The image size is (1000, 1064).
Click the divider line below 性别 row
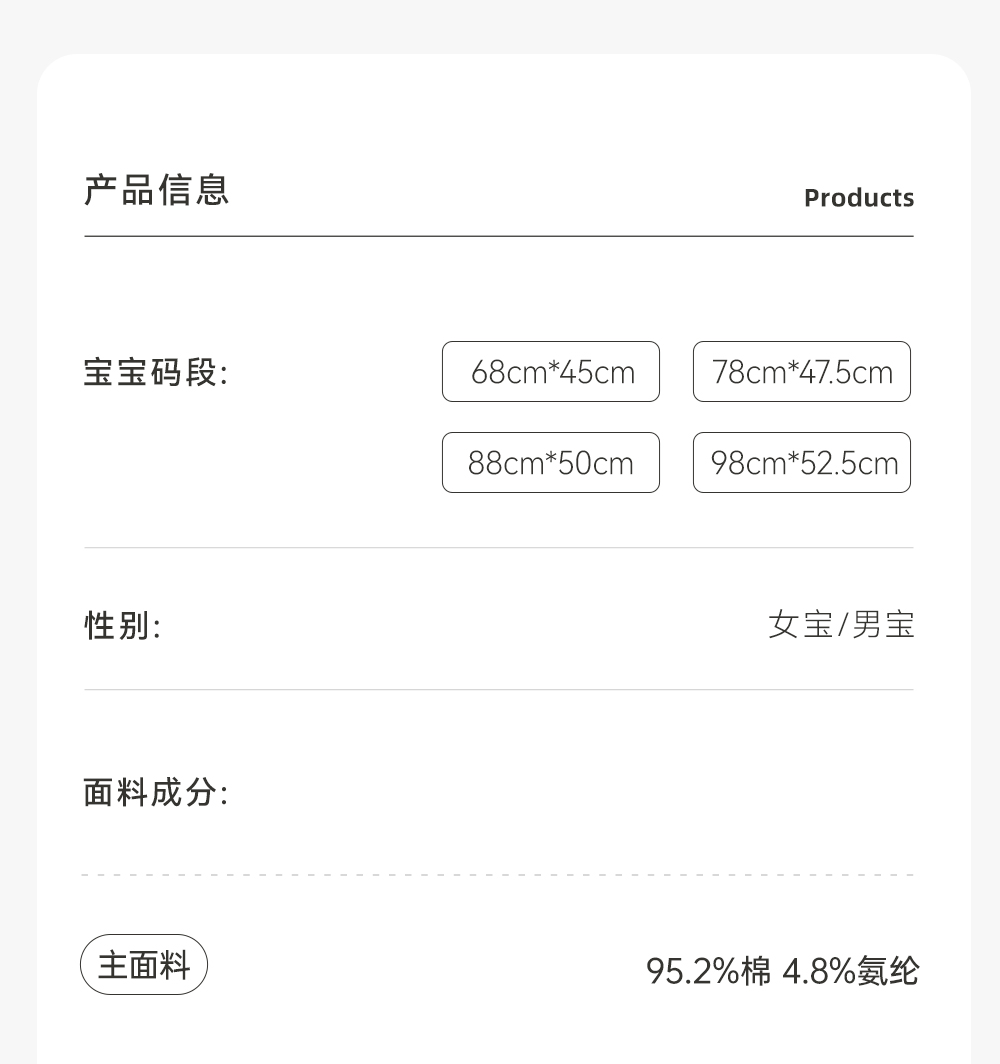tap(499, 690)
